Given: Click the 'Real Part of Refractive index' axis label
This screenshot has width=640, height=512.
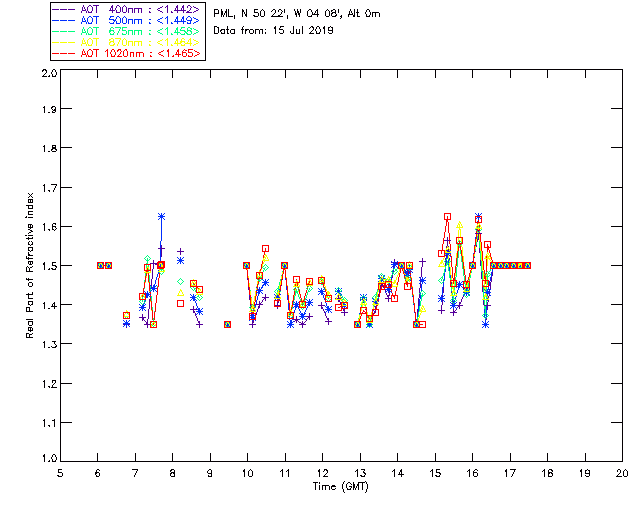Looking at the screenshot, I should 29,265.
